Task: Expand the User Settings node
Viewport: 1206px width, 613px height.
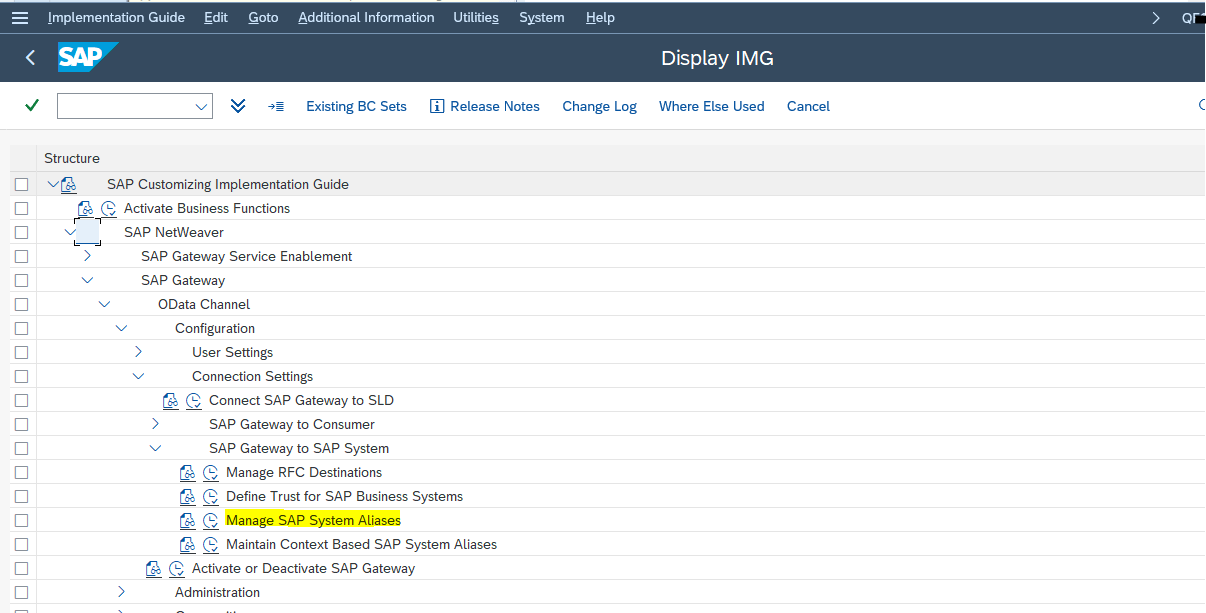Action: [x=138, y=352]
